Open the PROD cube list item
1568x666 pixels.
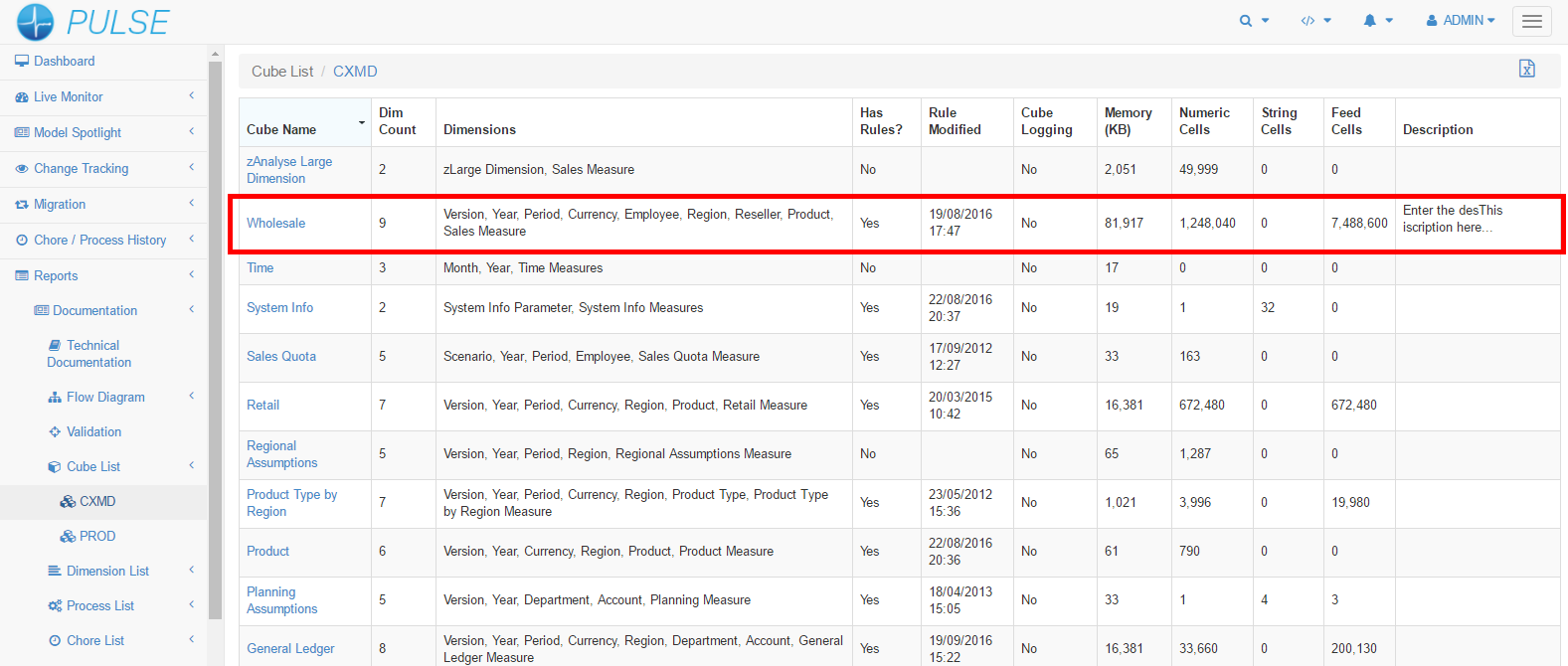pos(97,537)
